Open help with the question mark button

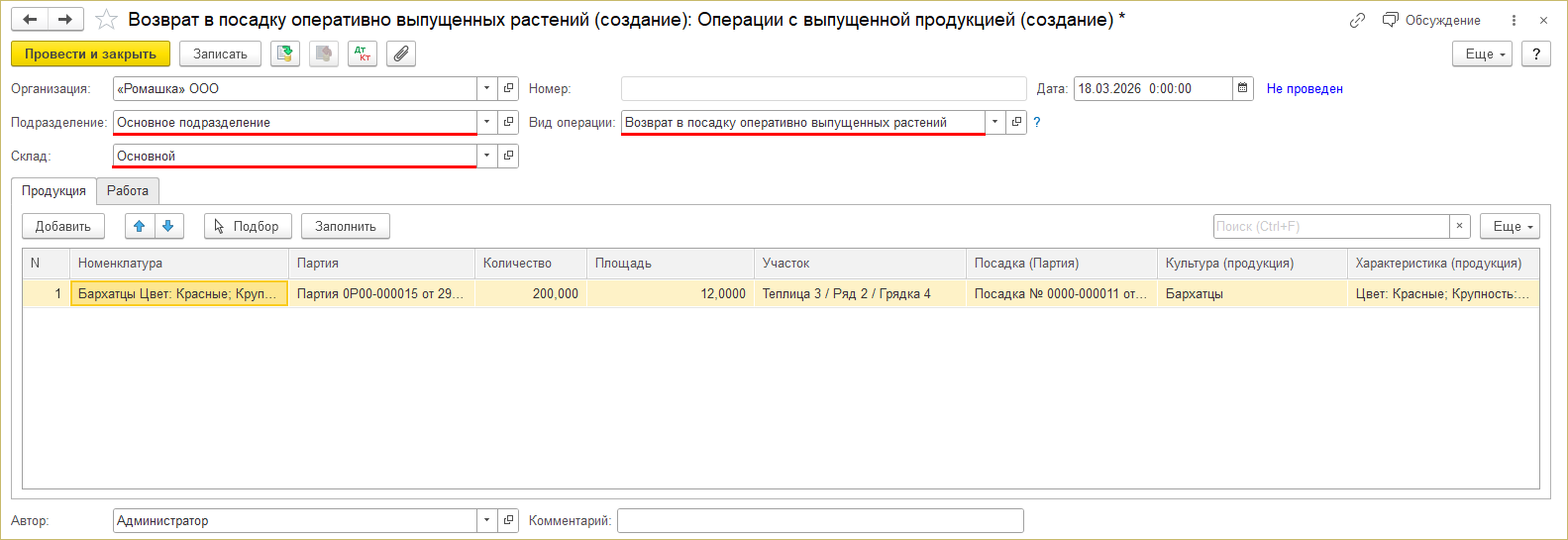click(1535, 54)
